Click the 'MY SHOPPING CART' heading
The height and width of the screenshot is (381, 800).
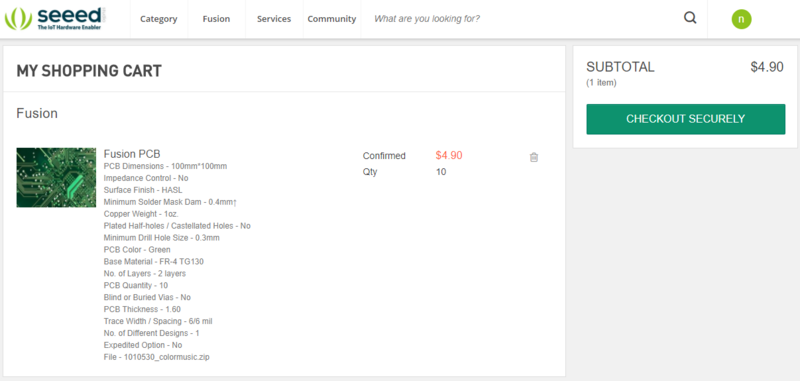click(x=89, y=71)
